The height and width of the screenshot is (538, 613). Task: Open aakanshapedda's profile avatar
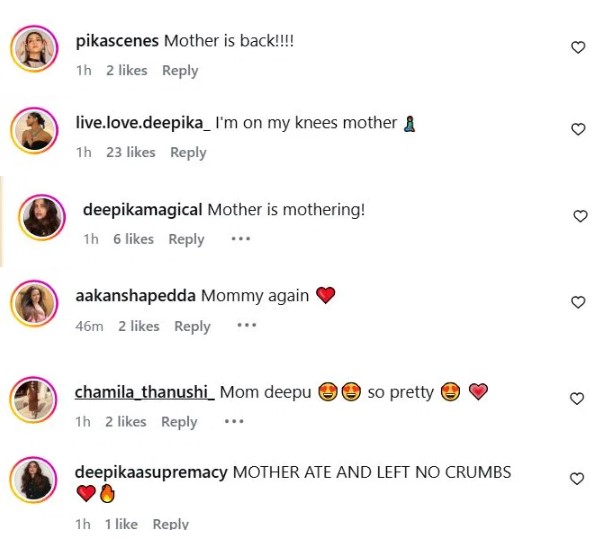[34, 303]
